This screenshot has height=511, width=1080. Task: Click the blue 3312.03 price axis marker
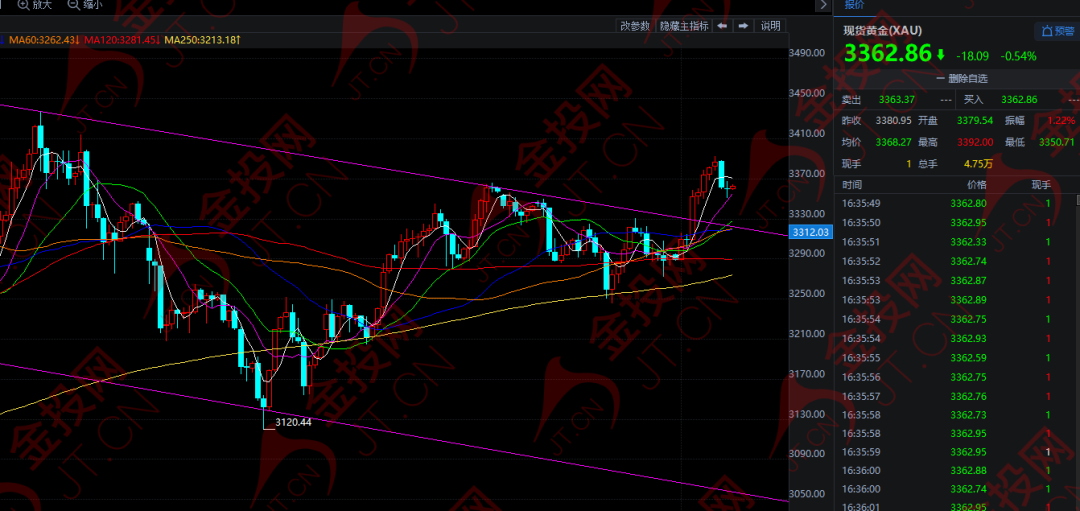(x=809, y=233)
